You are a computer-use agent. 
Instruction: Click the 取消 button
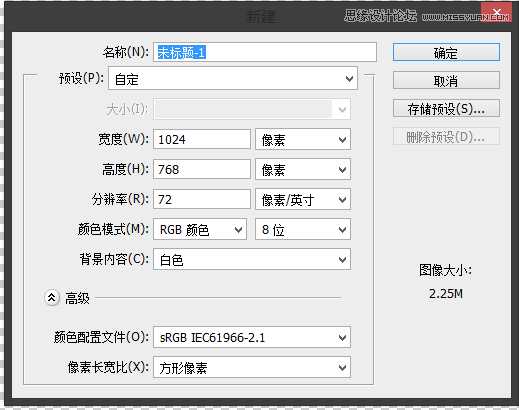[446, 80]
